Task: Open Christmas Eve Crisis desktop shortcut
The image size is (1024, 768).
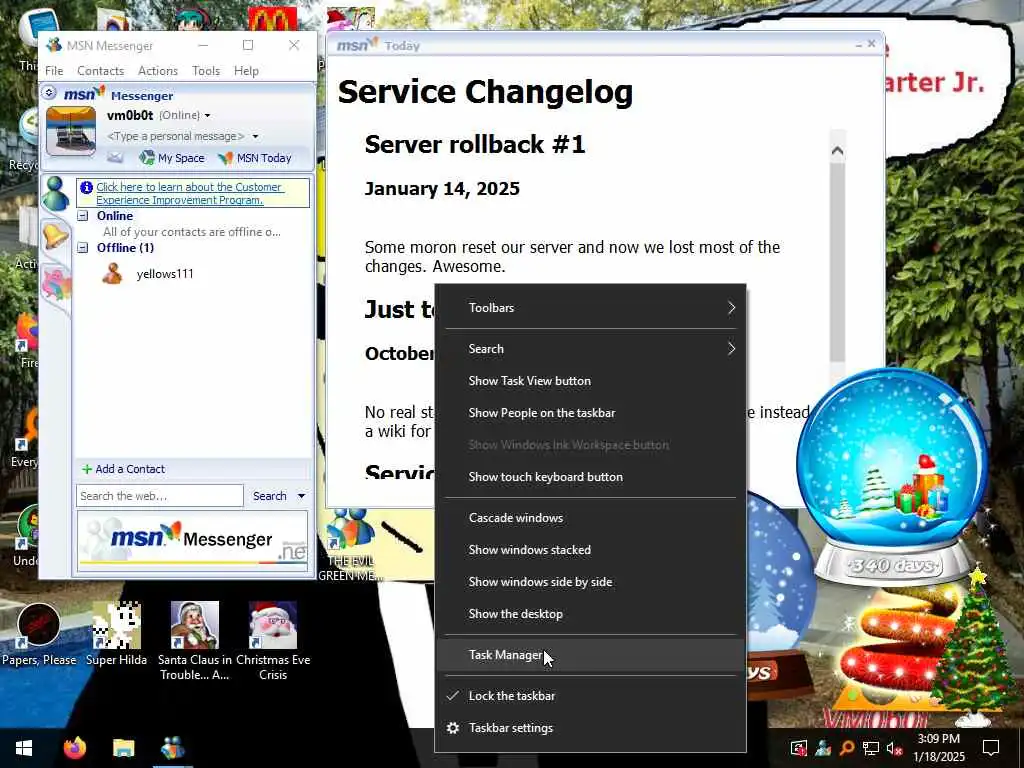Action: (x=273, y=641)
